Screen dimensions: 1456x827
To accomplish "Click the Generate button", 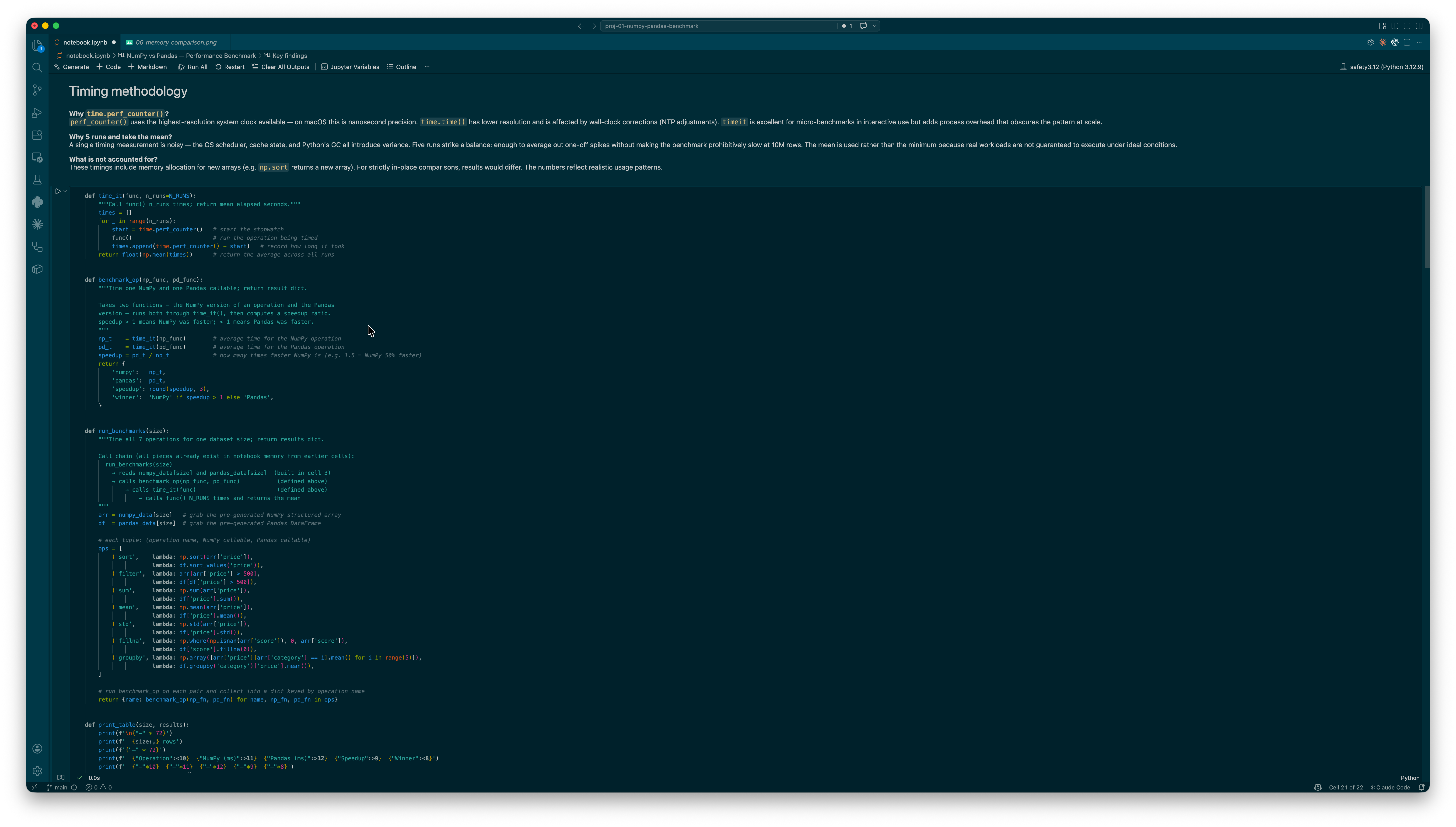I will [72, 67].
